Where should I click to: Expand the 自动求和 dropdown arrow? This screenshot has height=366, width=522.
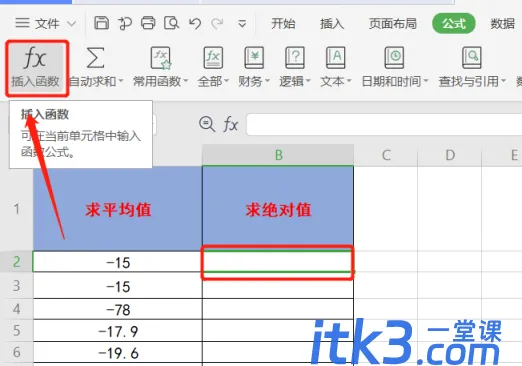tap(121, 81)
